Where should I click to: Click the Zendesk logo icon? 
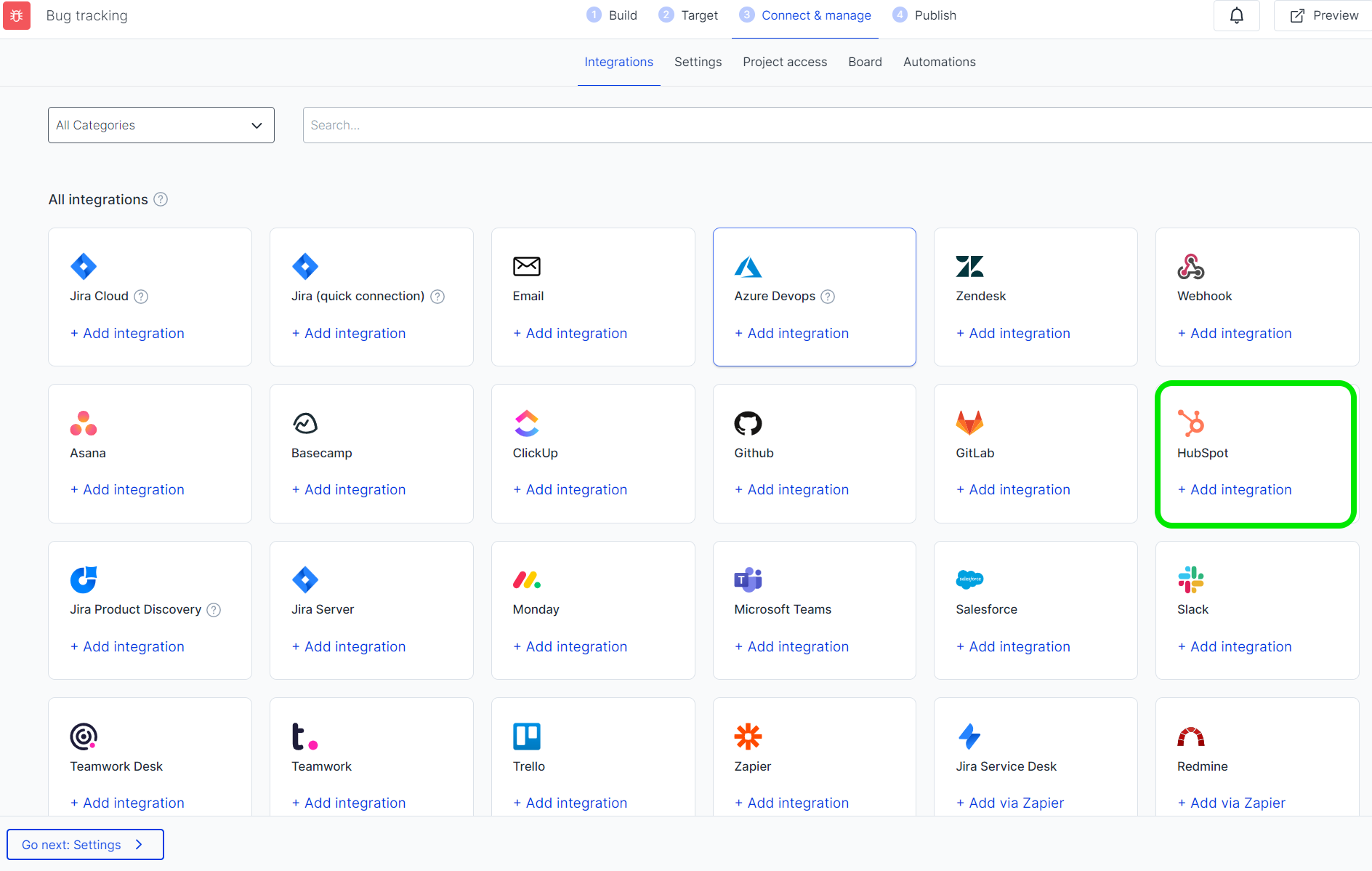969,267
